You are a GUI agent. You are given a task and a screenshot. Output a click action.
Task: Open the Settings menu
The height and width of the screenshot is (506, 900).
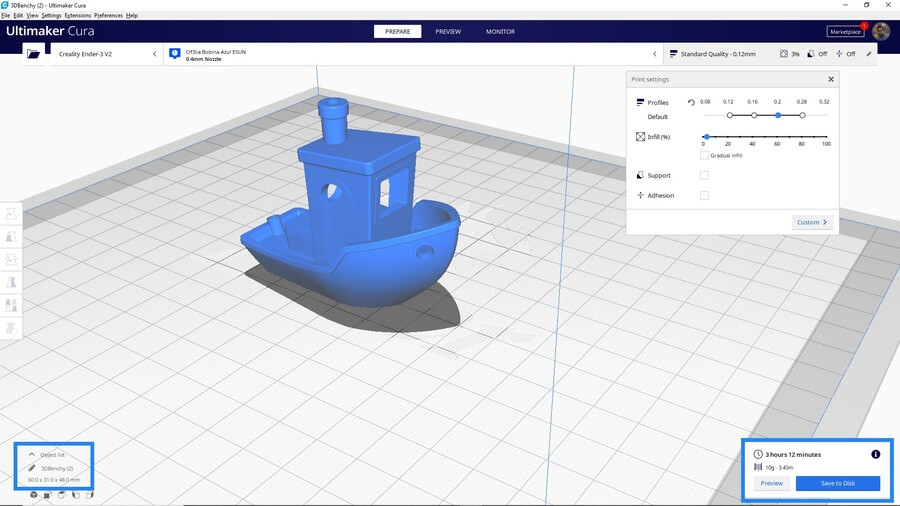(52, 15)
